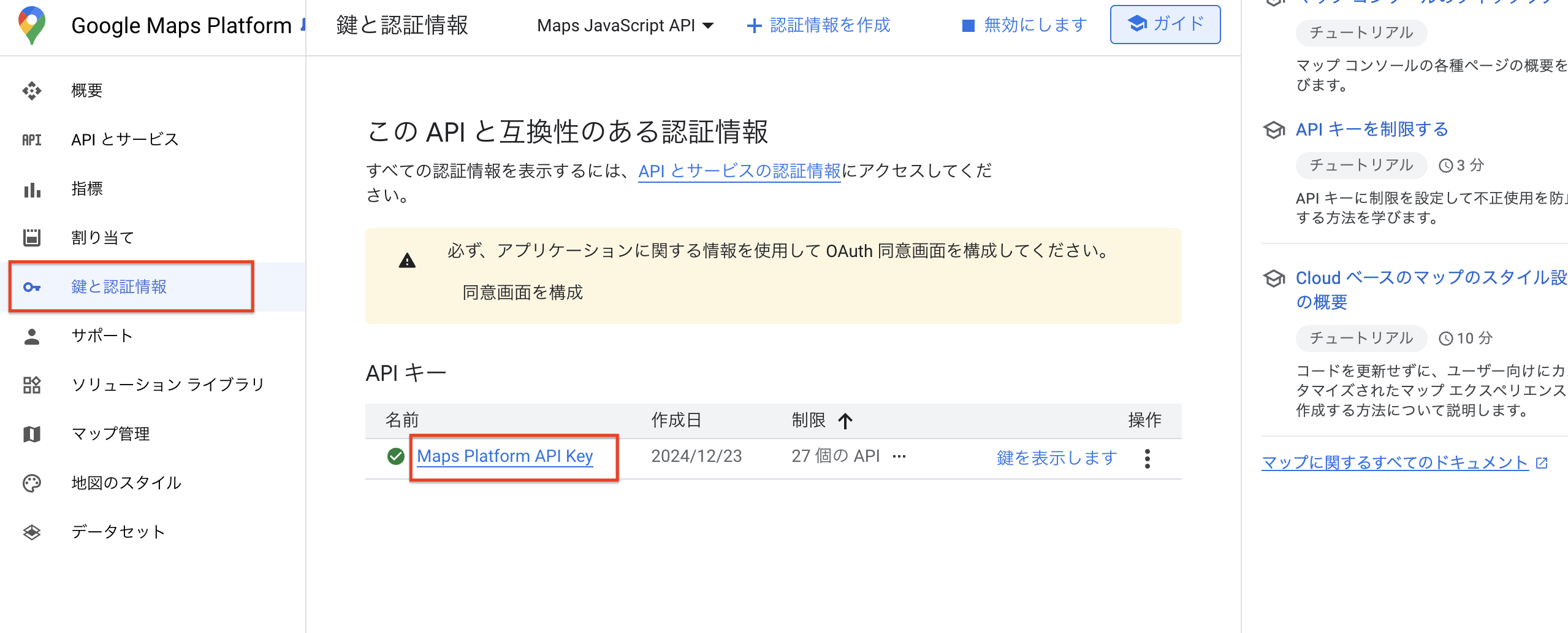Screen dimensions: 1568x633
Task: Select the 割り当て icon in the sidebar
Action: pos(32,237)
